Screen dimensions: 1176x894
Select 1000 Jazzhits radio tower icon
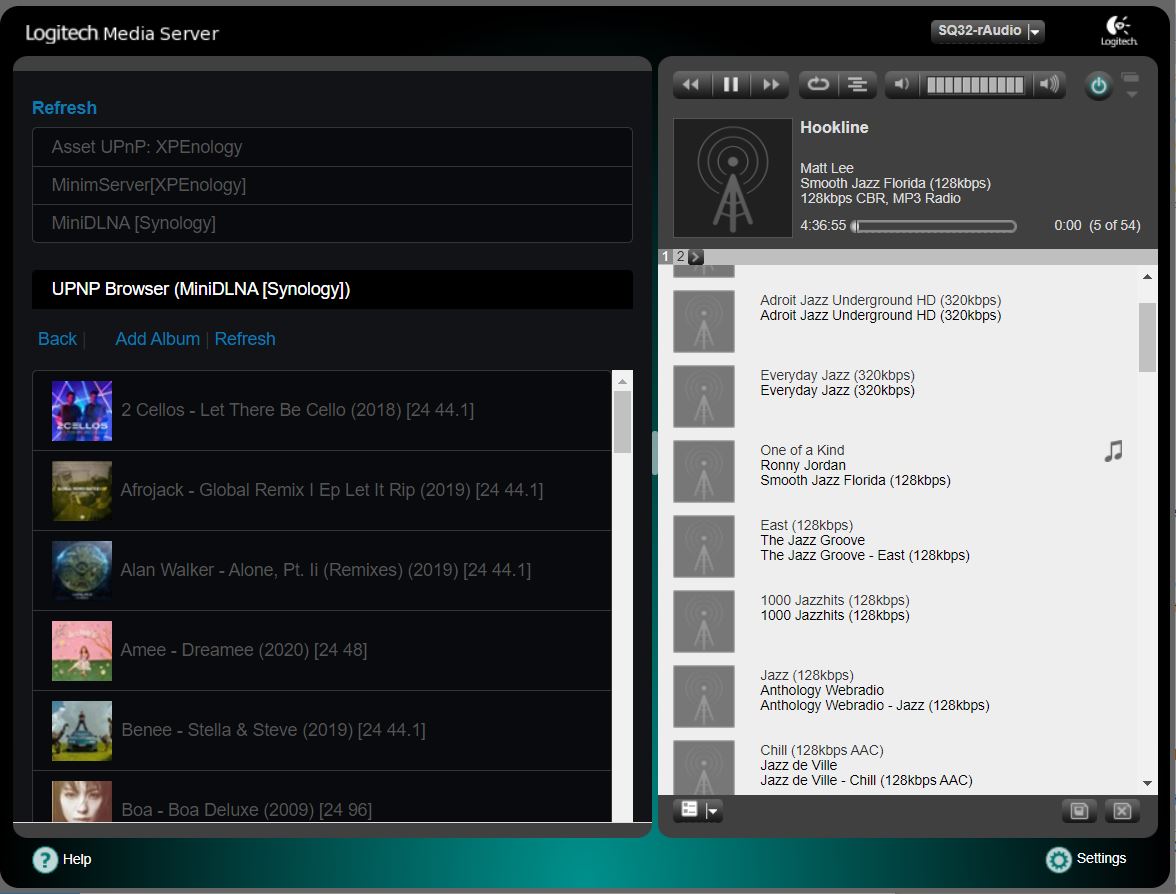704,621
